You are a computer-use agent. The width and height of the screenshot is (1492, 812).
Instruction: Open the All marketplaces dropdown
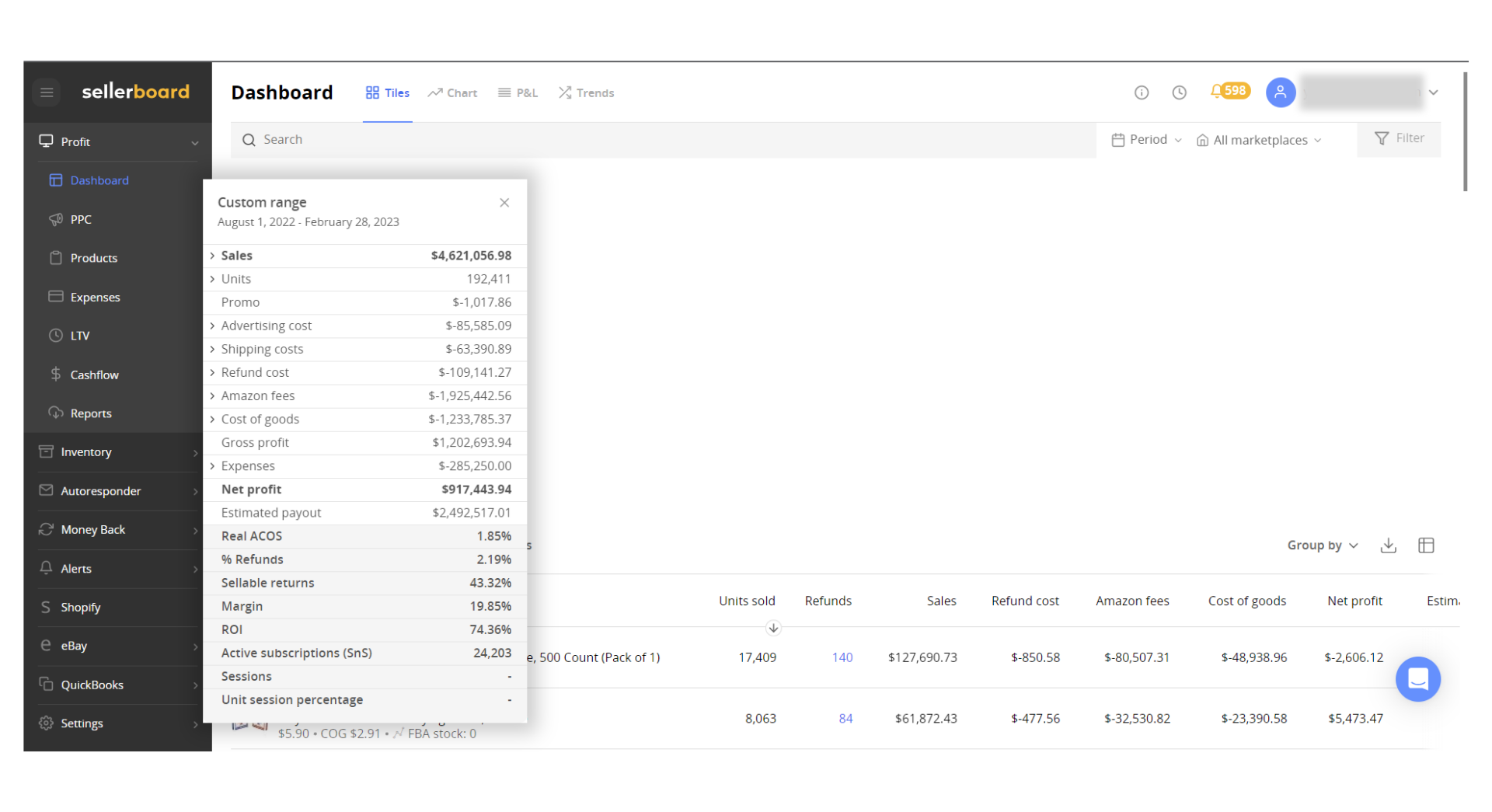[x=1259, y=140]
